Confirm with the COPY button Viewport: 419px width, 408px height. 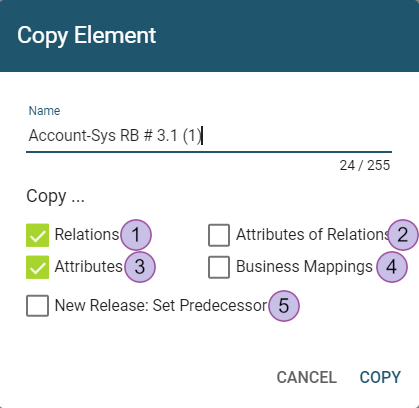[x=380, y=377]
